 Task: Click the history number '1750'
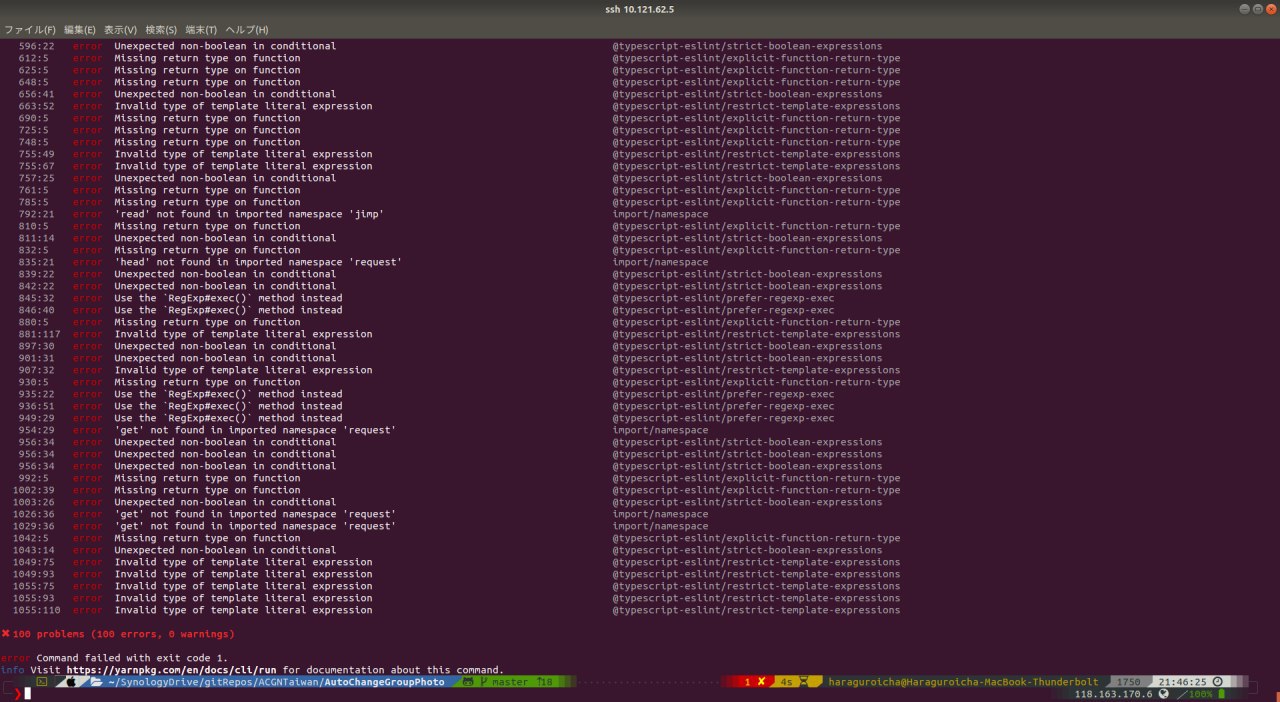coord(1129,682)
